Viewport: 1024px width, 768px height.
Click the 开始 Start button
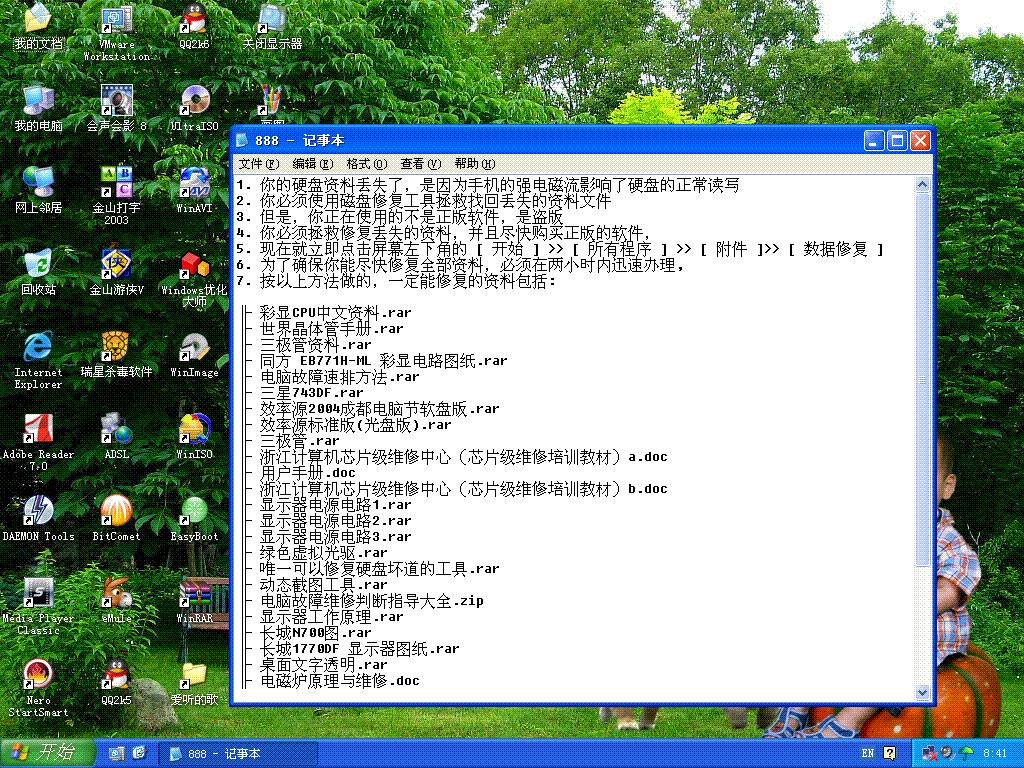46,753
